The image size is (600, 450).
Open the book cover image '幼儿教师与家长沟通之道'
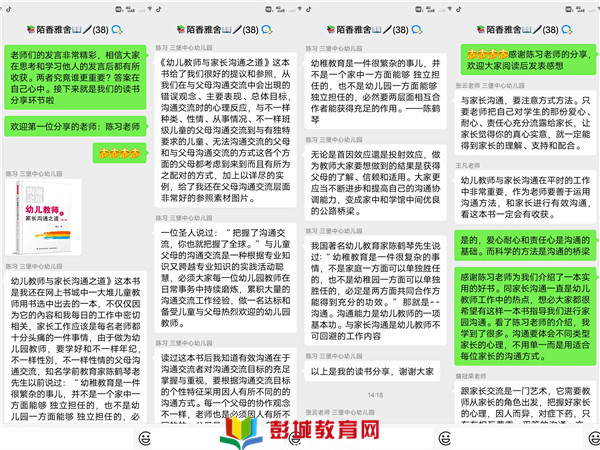click(x=43, y=217)
